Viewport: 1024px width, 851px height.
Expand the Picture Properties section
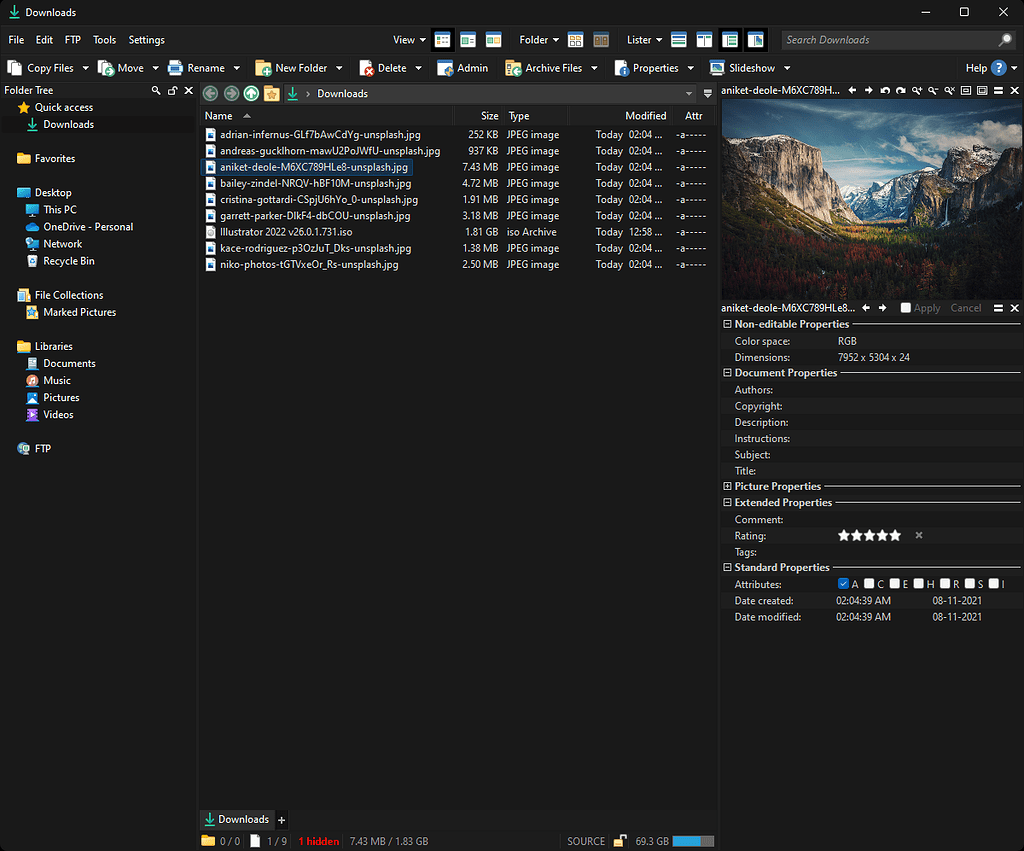726,486
